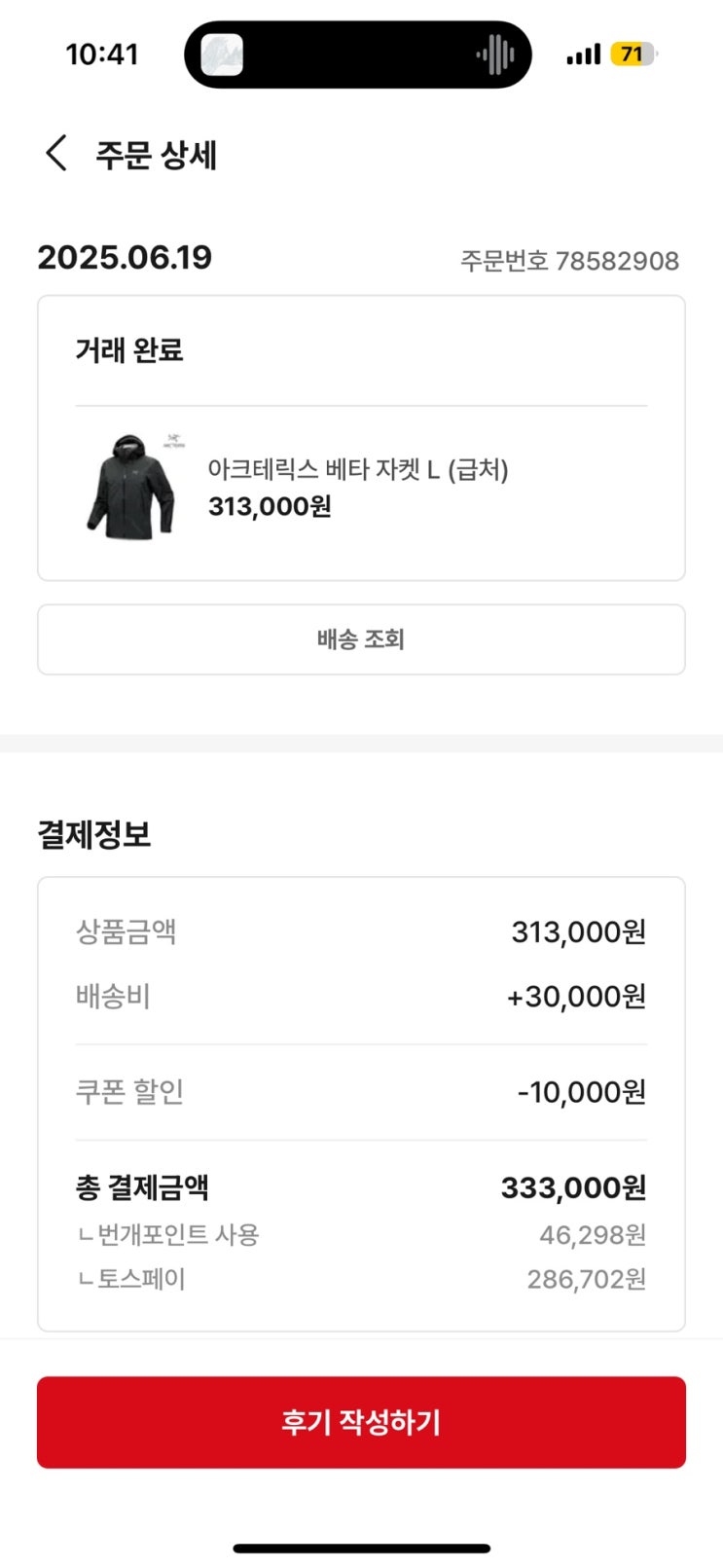Tap the 토스페이 payment row

pos(361,1279)
